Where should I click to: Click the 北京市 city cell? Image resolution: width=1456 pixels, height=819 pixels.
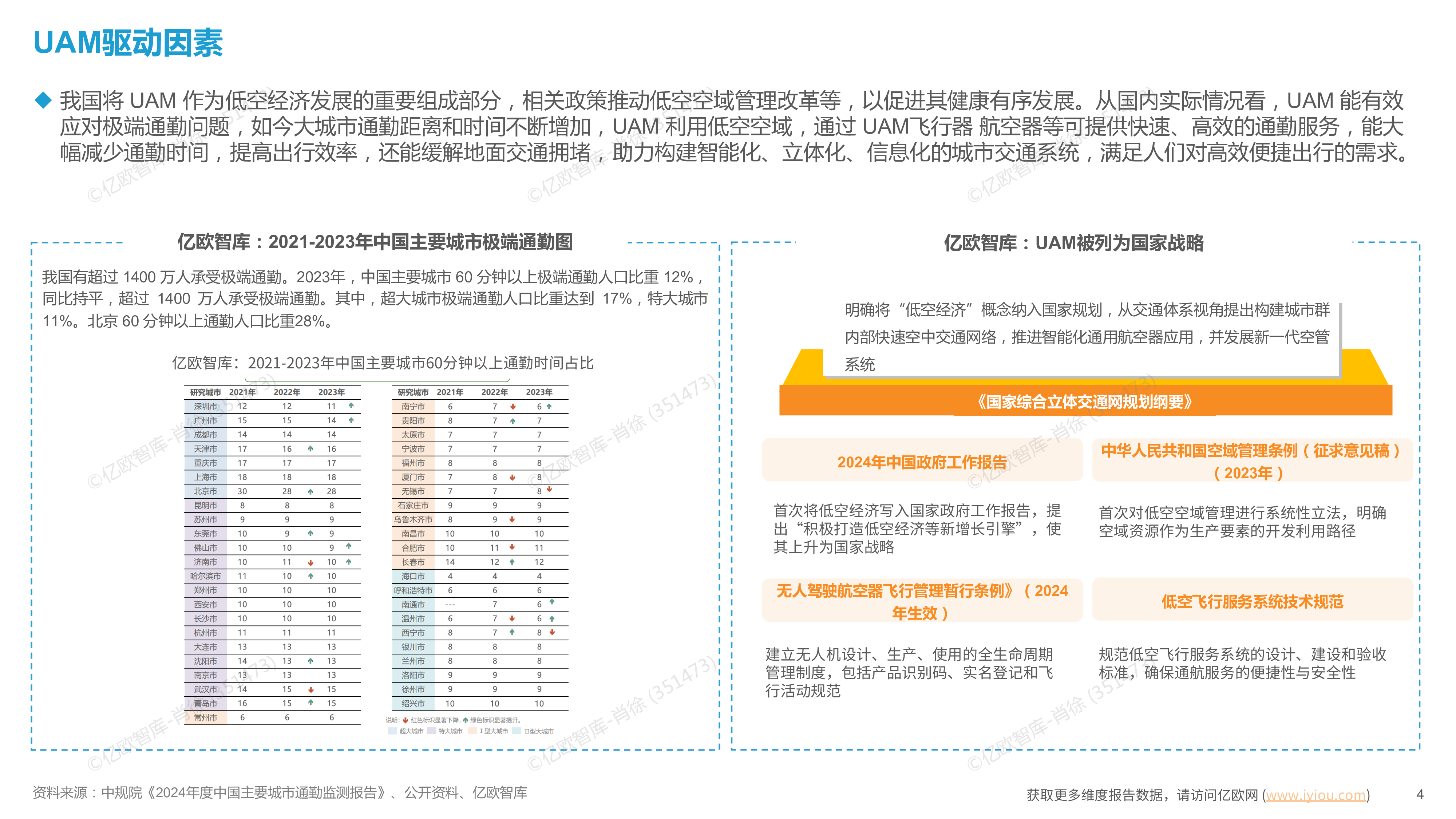(x=205, y=491)
